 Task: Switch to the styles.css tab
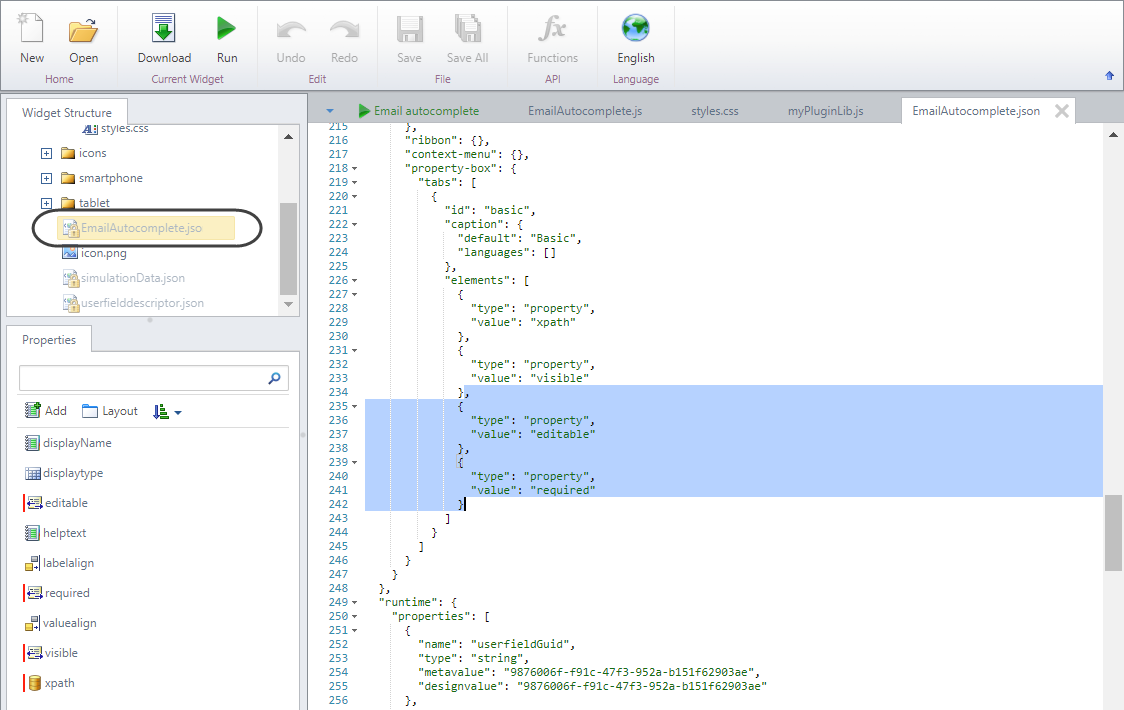pyautogui.click(x=715, y=111)
